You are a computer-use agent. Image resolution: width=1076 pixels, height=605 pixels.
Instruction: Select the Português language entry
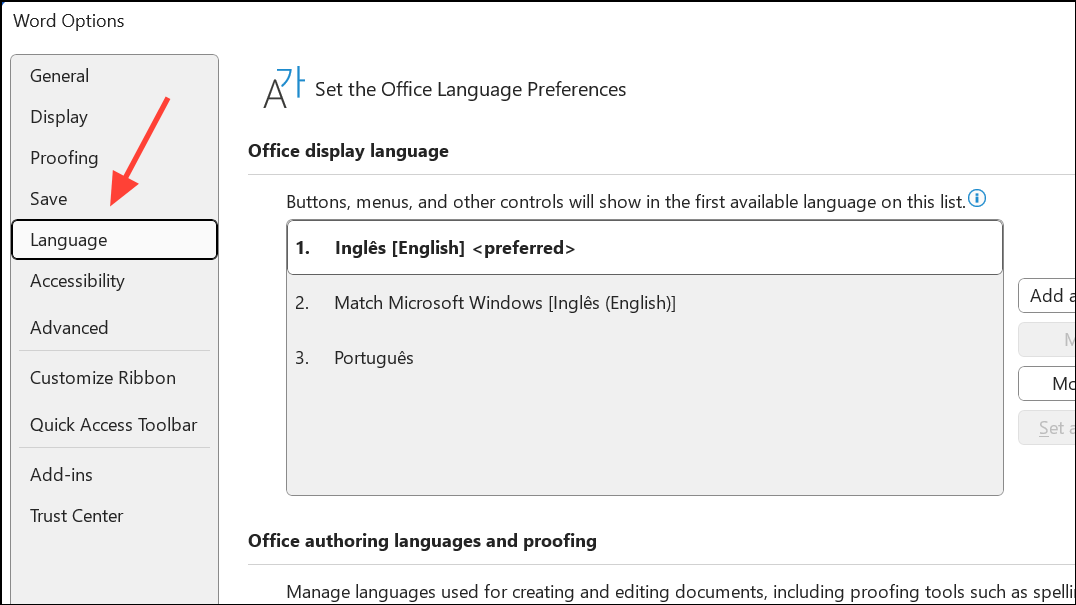click(x=374, y=357)
